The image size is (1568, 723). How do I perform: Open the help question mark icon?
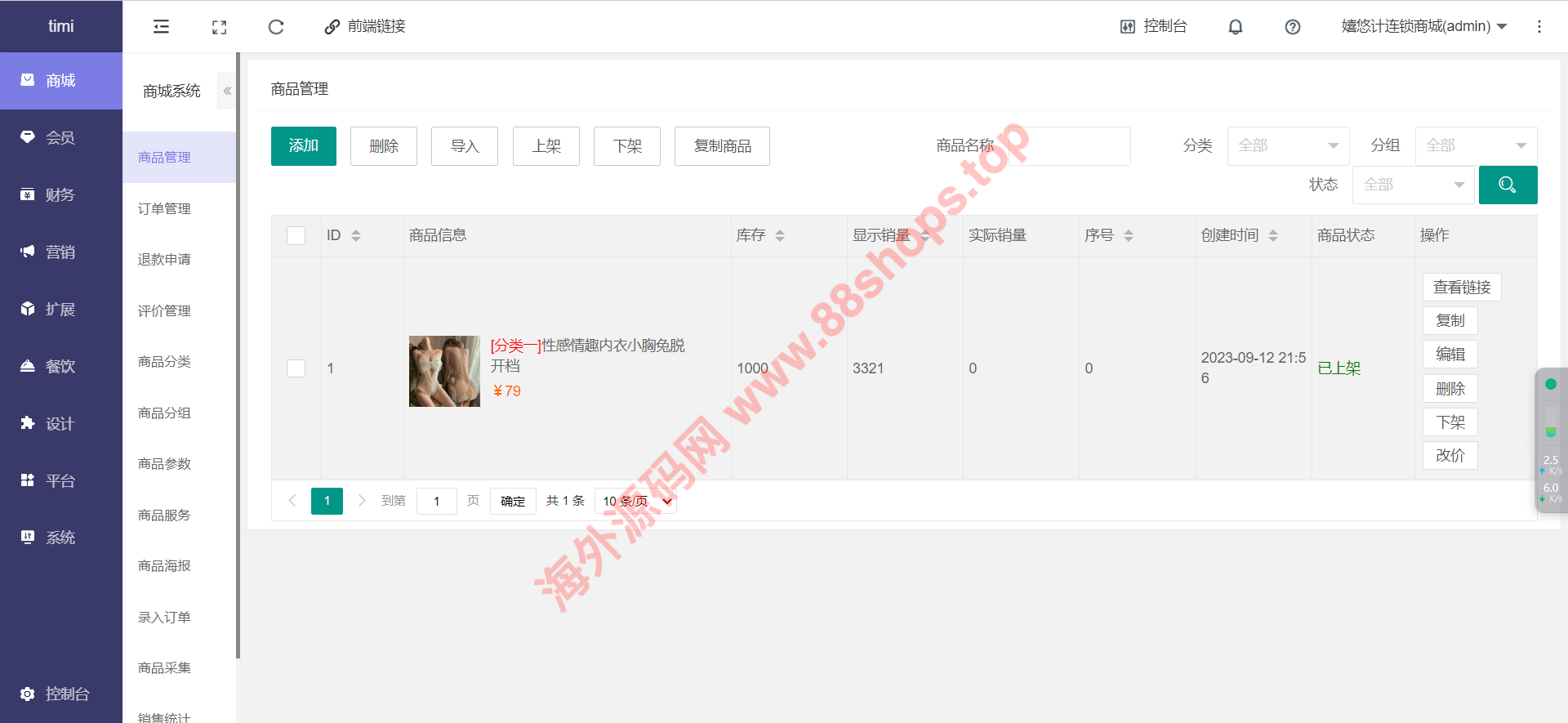pos(1292,27)
